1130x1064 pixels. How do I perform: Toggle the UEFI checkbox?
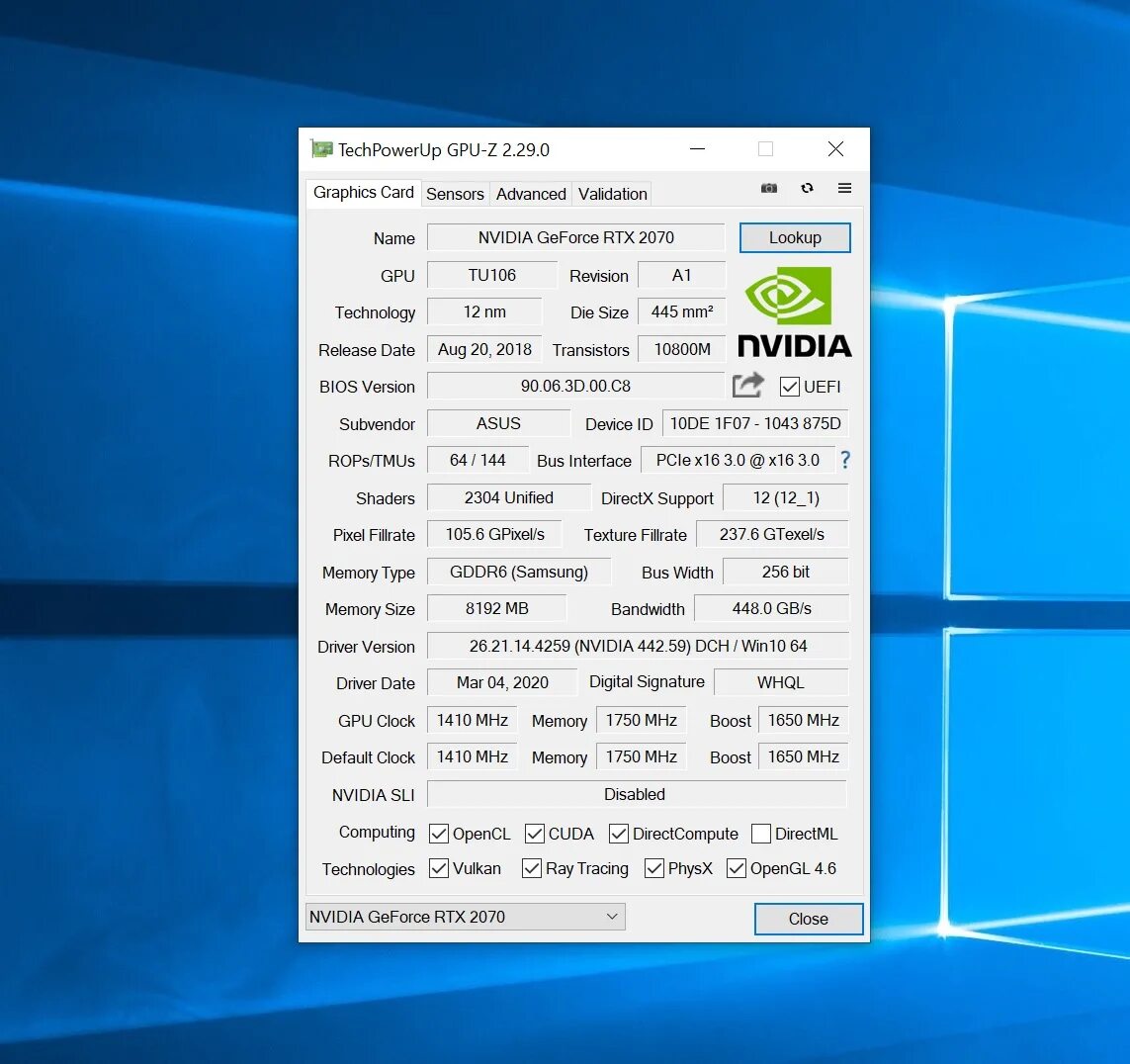(x=789, y=387)
